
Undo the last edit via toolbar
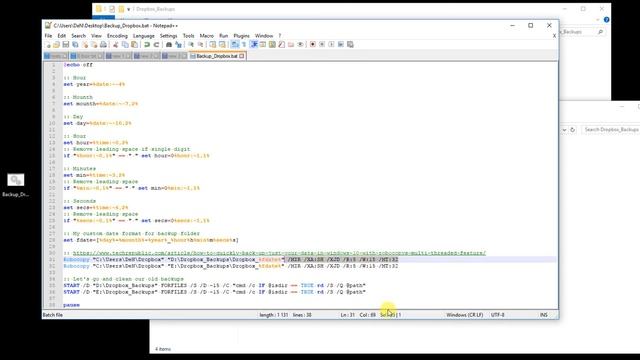tap(147, 44)
